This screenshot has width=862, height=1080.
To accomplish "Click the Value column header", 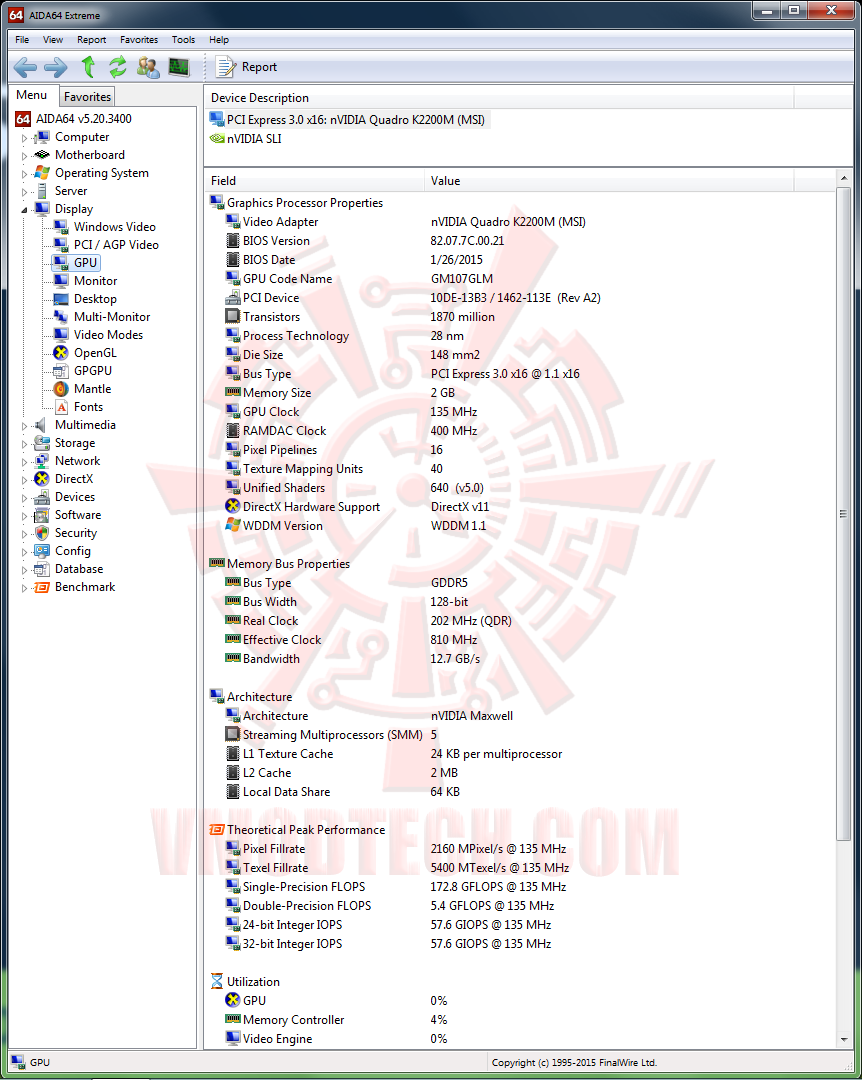I will (609, 180).
